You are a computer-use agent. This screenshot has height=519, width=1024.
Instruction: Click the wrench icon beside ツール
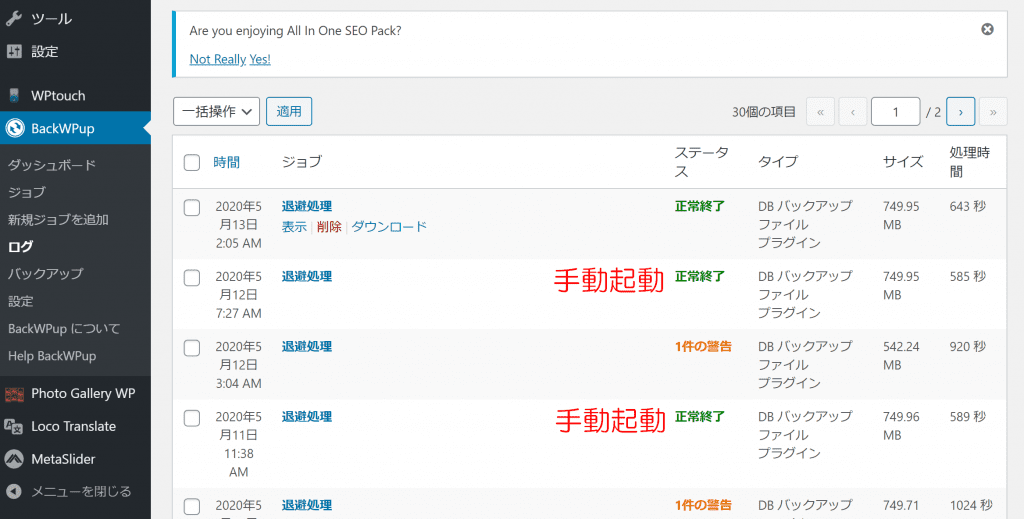14,19
